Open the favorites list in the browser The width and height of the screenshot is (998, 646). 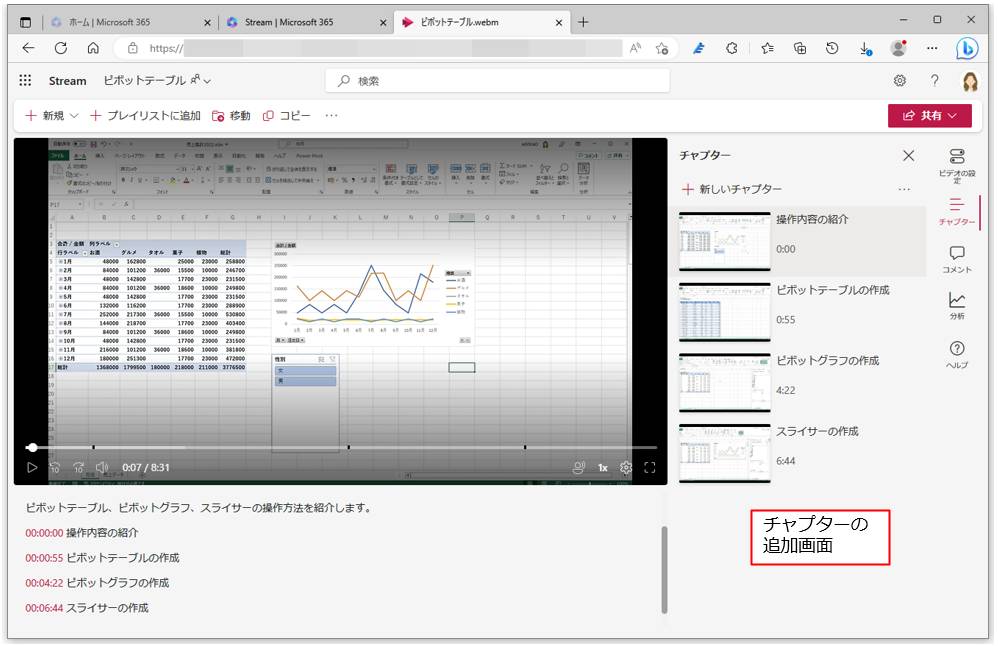pos(768,48)
